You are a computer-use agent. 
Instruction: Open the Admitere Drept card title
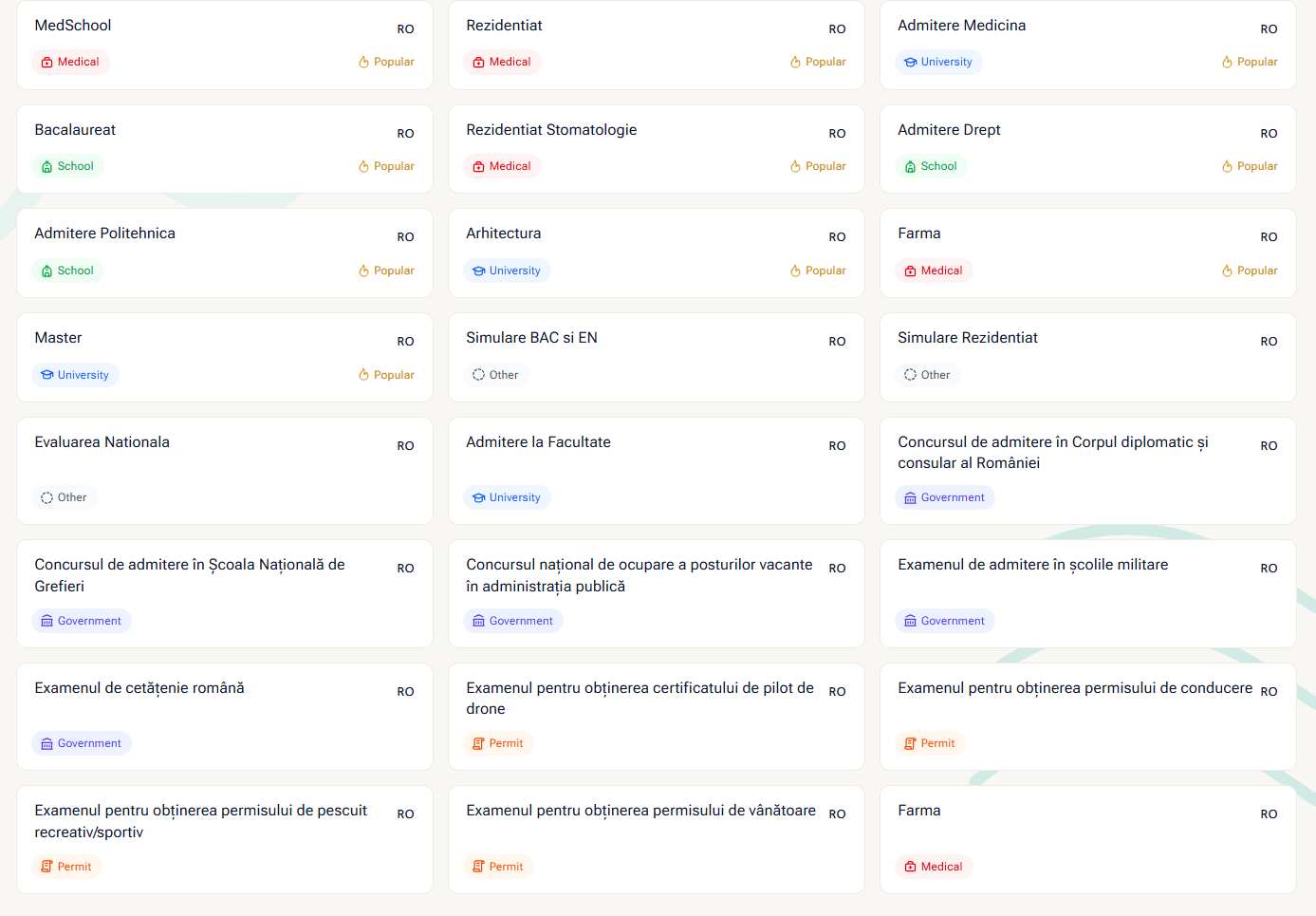tap(949, 130)
